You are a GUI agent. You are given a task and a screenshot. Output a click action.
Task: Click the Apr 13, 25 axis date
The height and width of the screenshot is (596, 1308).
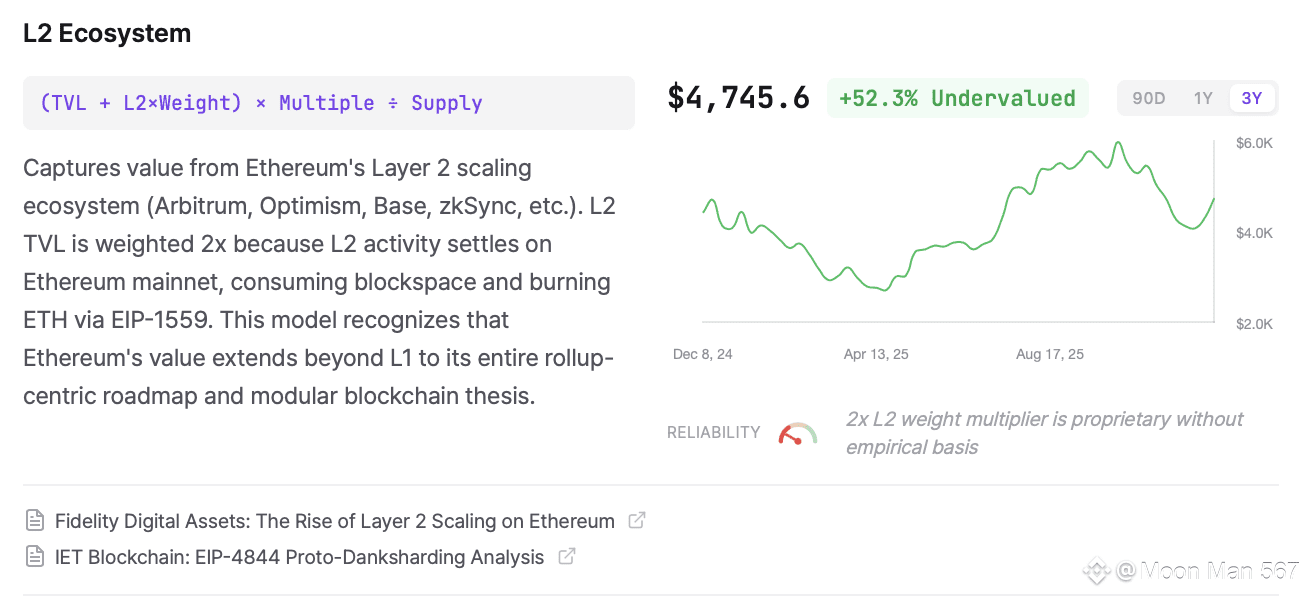click(876, 354)
